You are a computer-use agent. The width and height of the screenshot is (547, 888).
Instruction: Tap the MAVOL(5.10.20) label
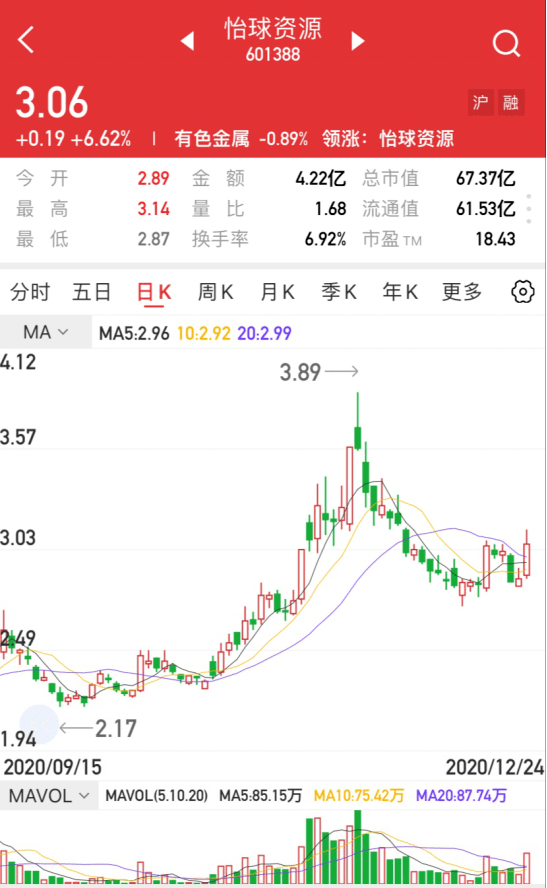157,796
